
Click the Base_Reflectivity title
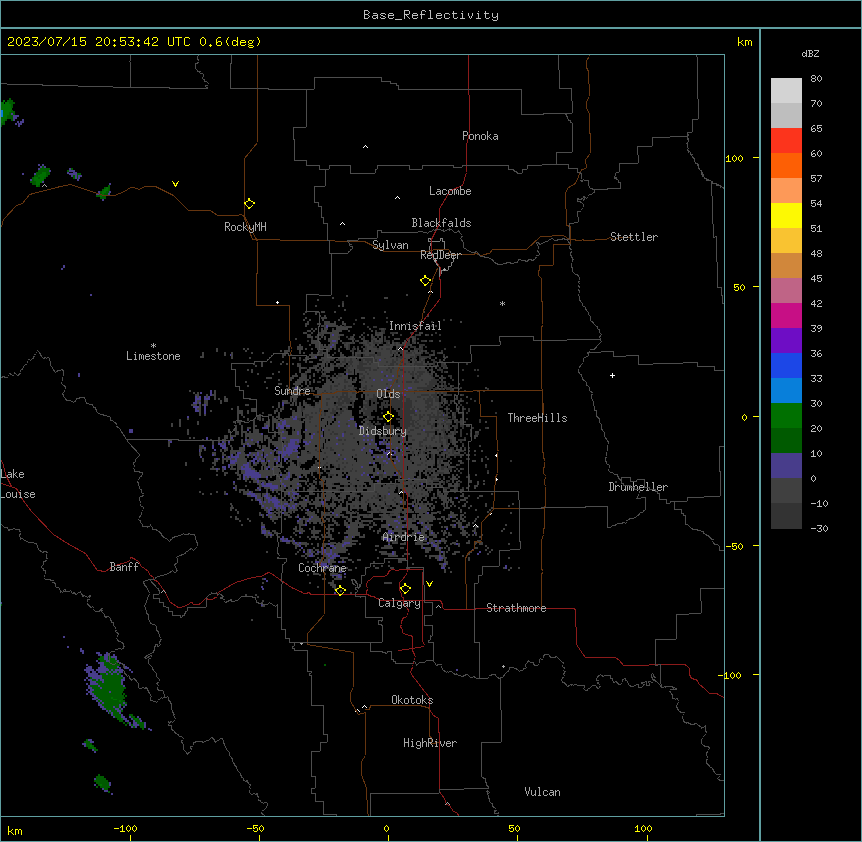tap(431, 15)
